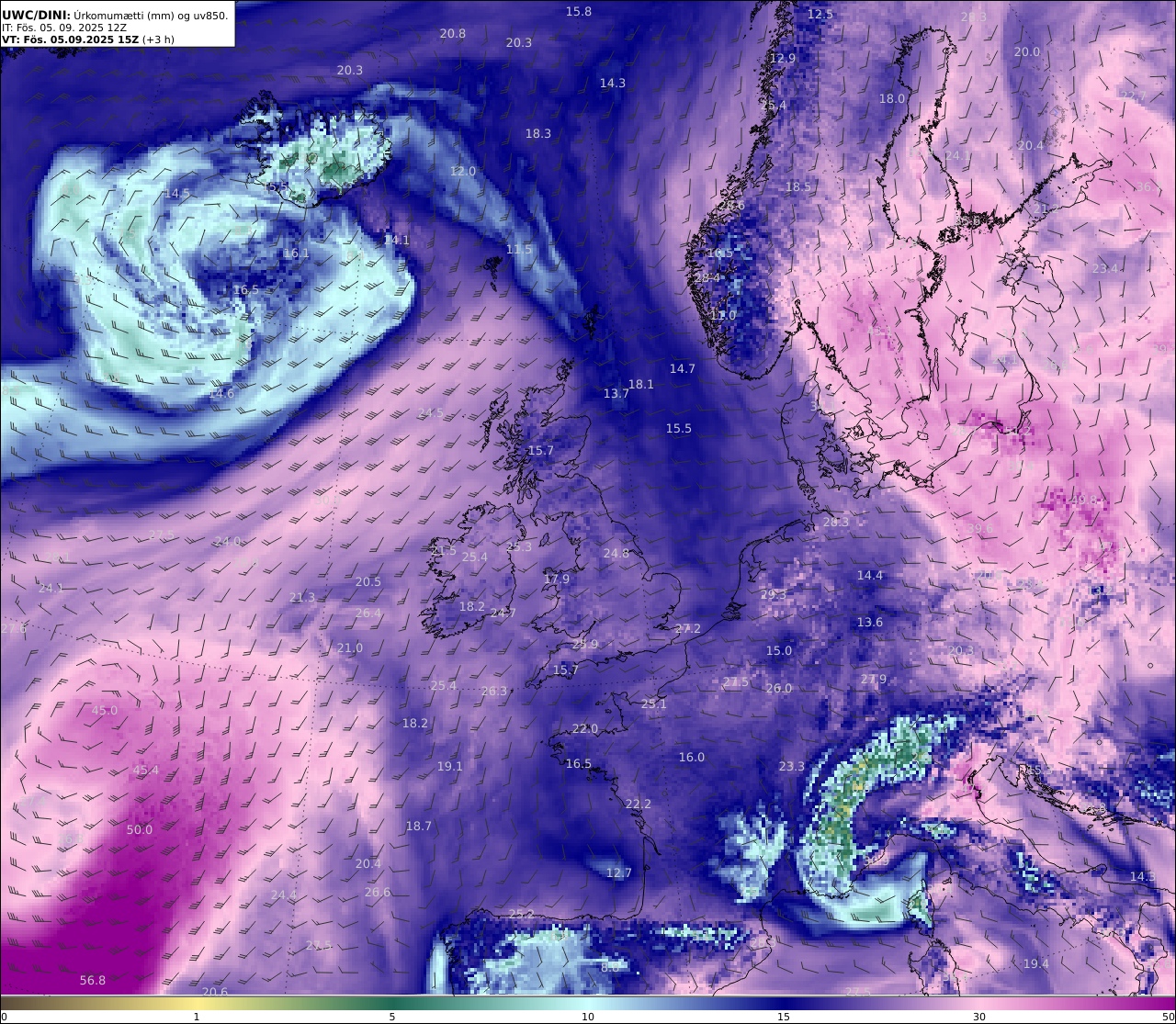
Task: Click the 23.3 value west of the Alps
Action: click(x=792, y=767)
